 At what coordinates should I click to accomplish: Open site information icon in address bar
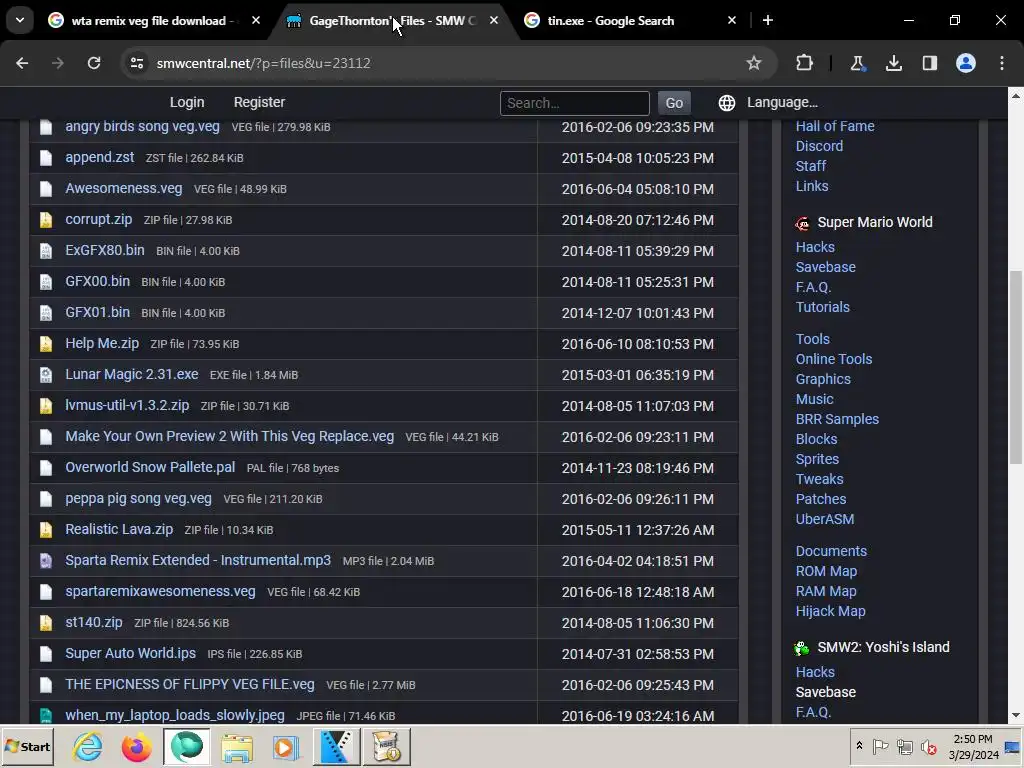(x=136, y=63)
